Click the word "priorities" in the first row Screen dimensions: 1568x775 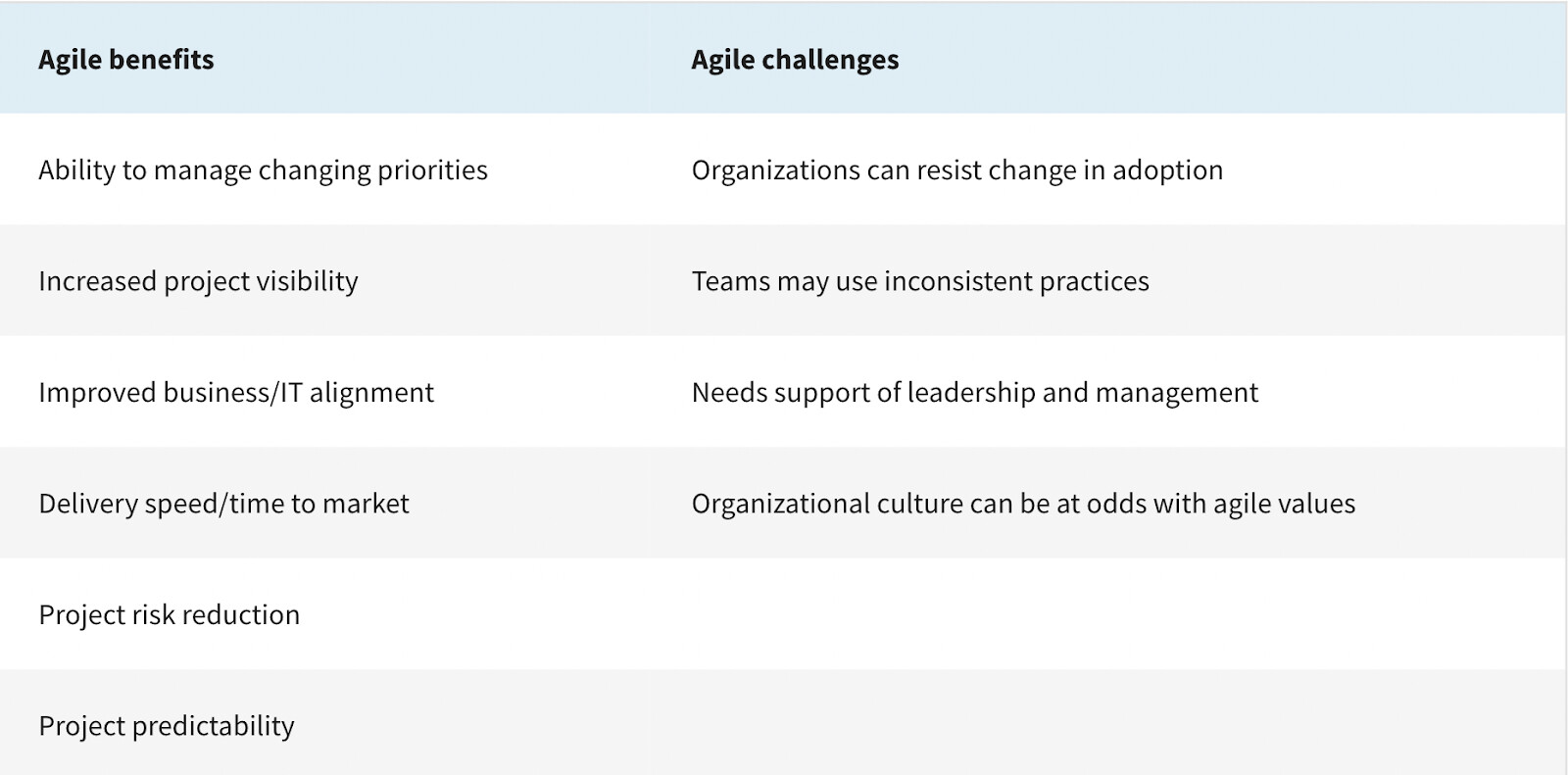coord(432,170)
